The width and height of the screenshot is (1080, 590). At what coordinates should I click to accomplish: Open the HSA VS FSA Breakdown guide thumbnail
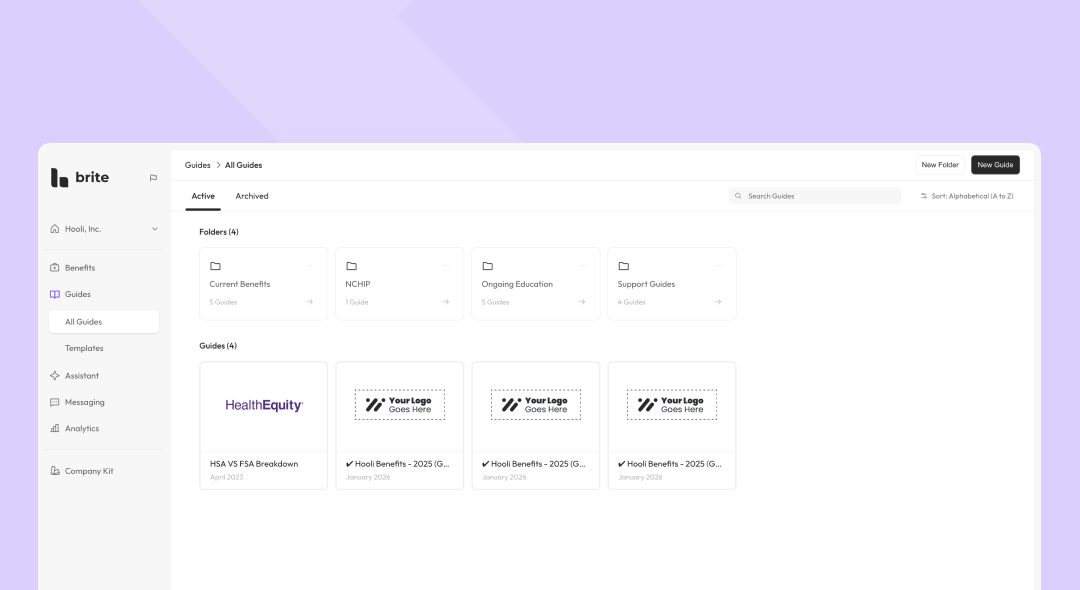click(264, 406)
